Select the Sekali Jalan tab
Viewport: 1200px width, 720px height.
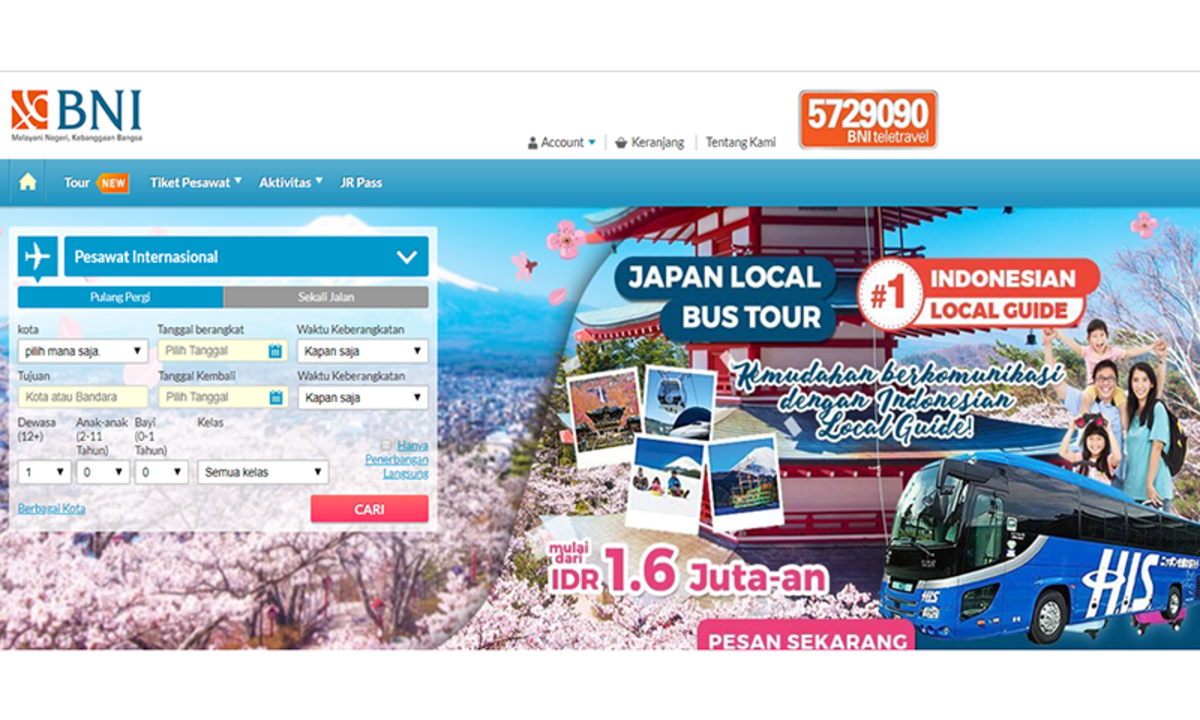pyautogui.click(x=326, y=297)
